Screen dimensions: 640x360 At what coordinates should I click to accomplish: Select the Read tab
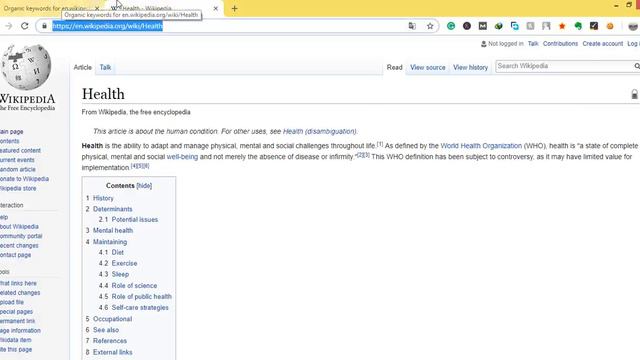point(394,67)
